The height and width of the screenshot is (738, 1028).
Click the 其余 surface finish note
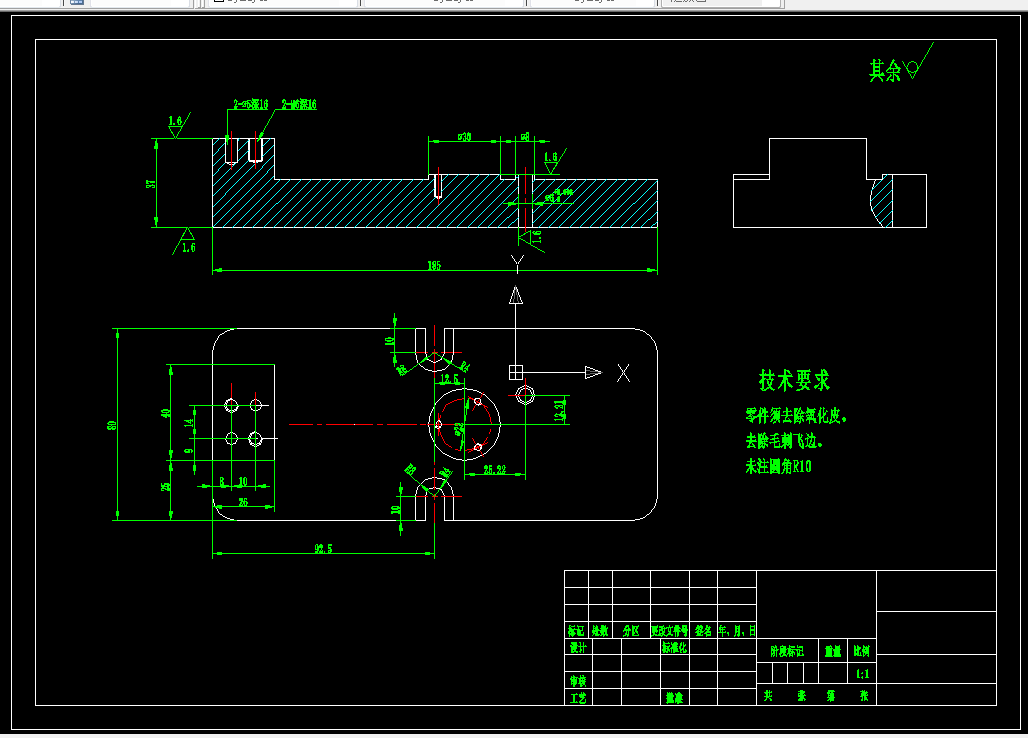[x=885, y=70]
